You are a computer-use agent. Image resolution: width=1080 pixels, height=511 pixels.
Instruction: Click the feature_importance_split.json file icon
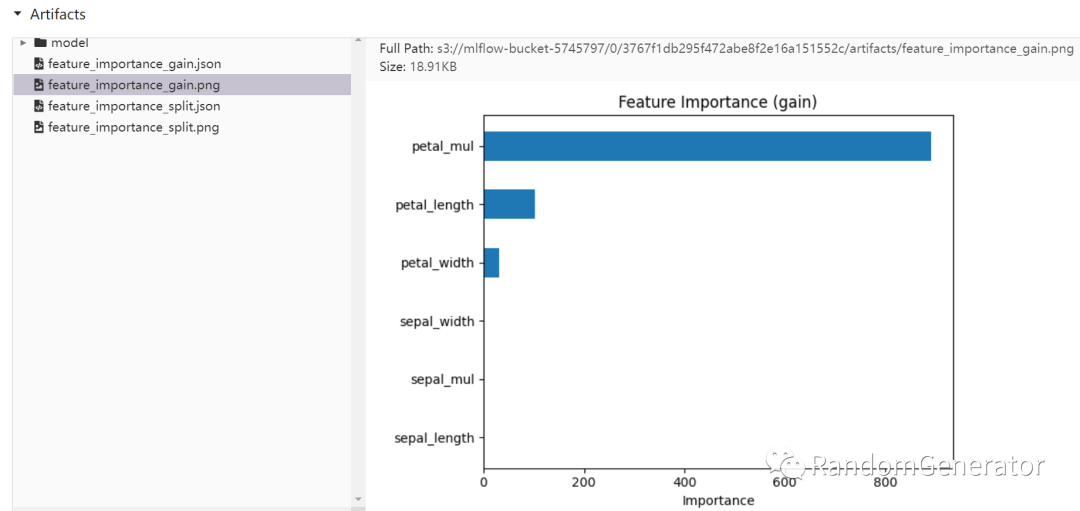tap(39, 106)
